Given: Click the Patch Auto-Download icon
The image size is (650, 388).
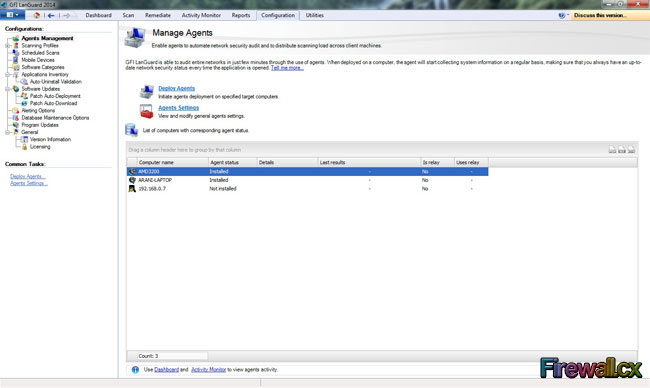Looking at the screenshot, I should (x=24, y=103).
